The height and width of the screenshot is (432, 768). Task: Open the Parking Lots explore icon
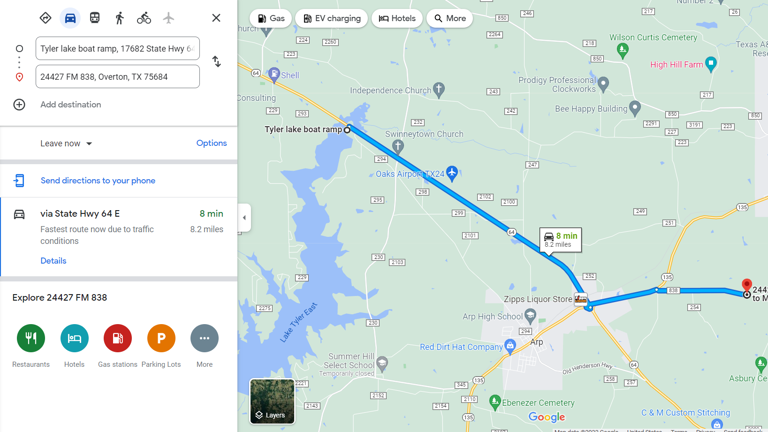(161, 338)
